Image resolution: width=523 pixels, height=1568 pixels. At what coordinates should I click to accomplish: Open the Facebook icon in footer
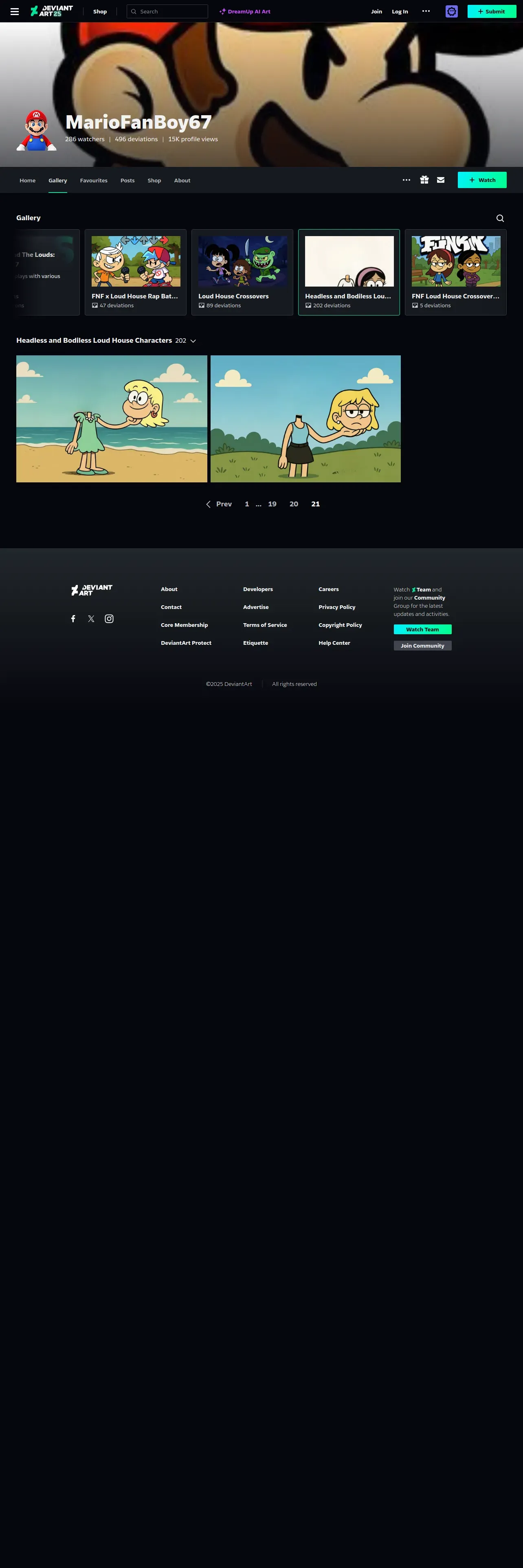click(x=73, y=619)
